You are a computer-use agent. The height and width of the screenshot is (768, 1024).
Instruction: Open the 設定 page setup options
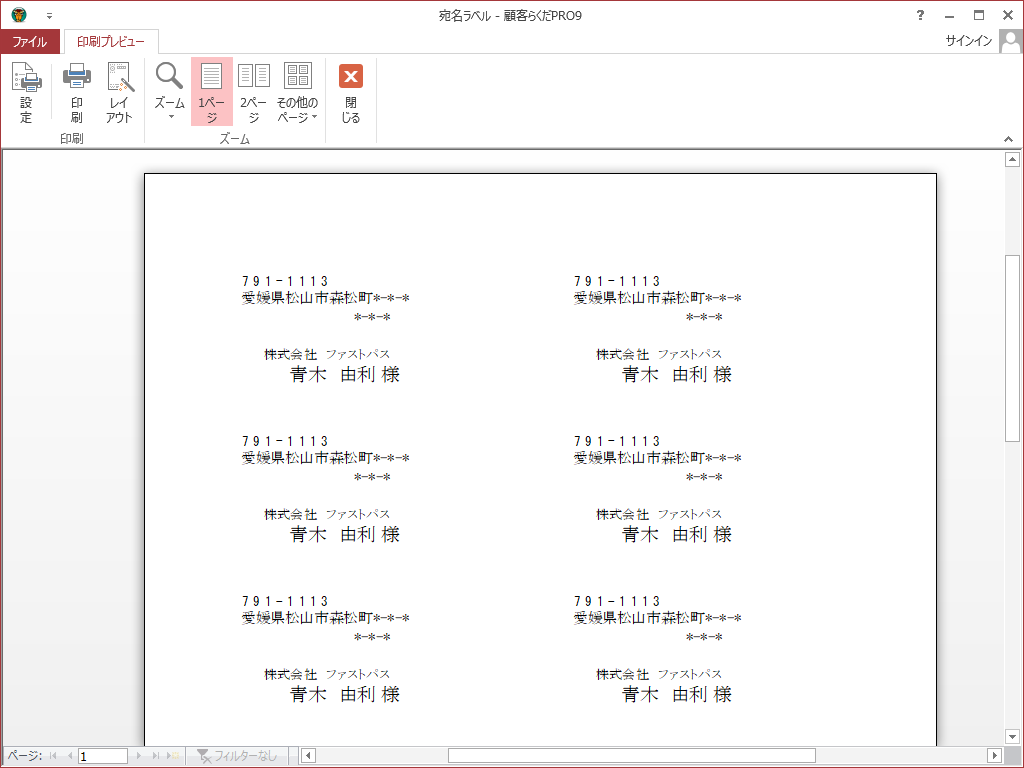point(26,92)
